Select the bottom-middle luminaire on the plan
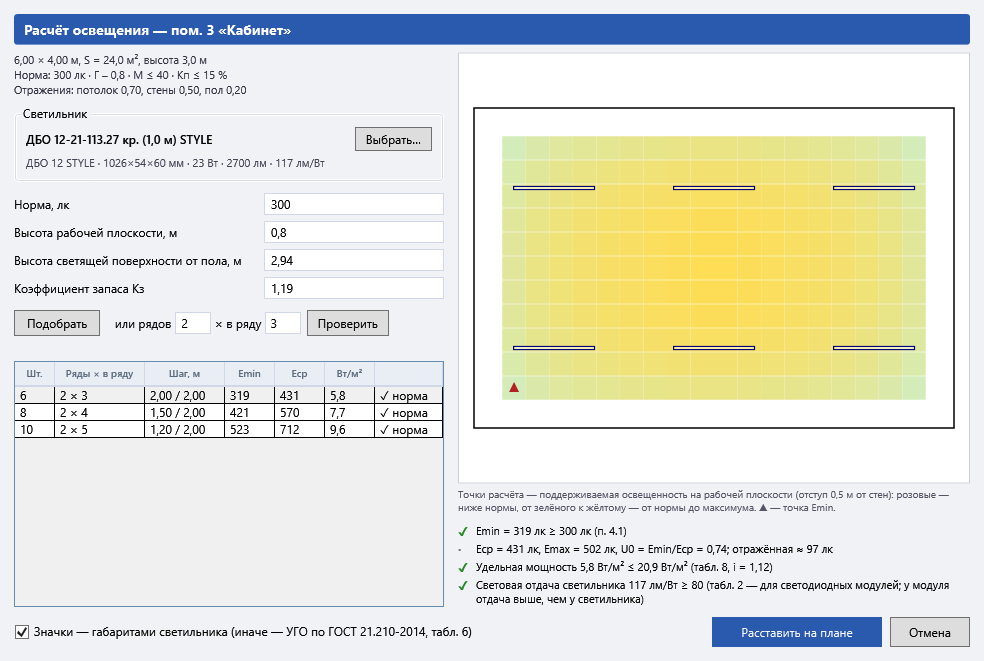This screenshot has width=984, height=661. coord(714,348)
